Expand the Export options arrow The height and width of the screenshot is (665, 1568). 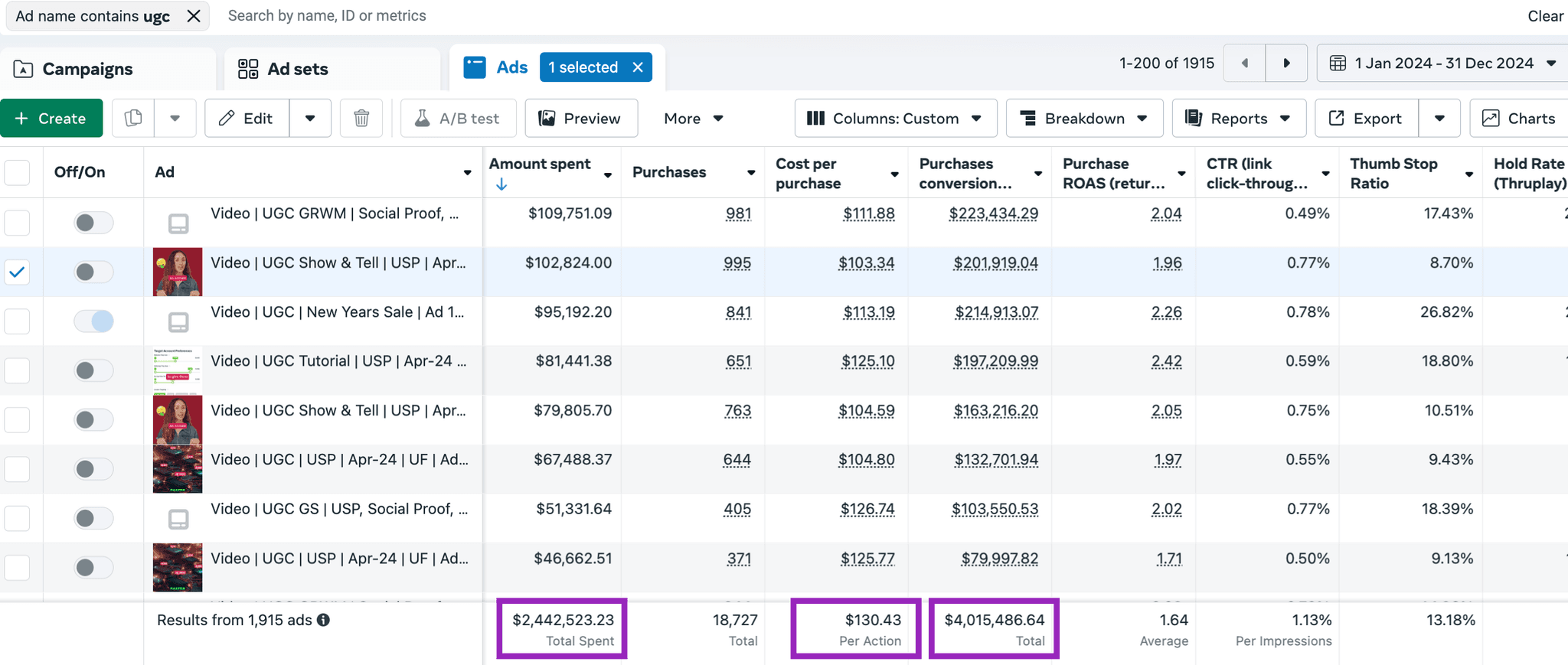[x=1439, y=118]
